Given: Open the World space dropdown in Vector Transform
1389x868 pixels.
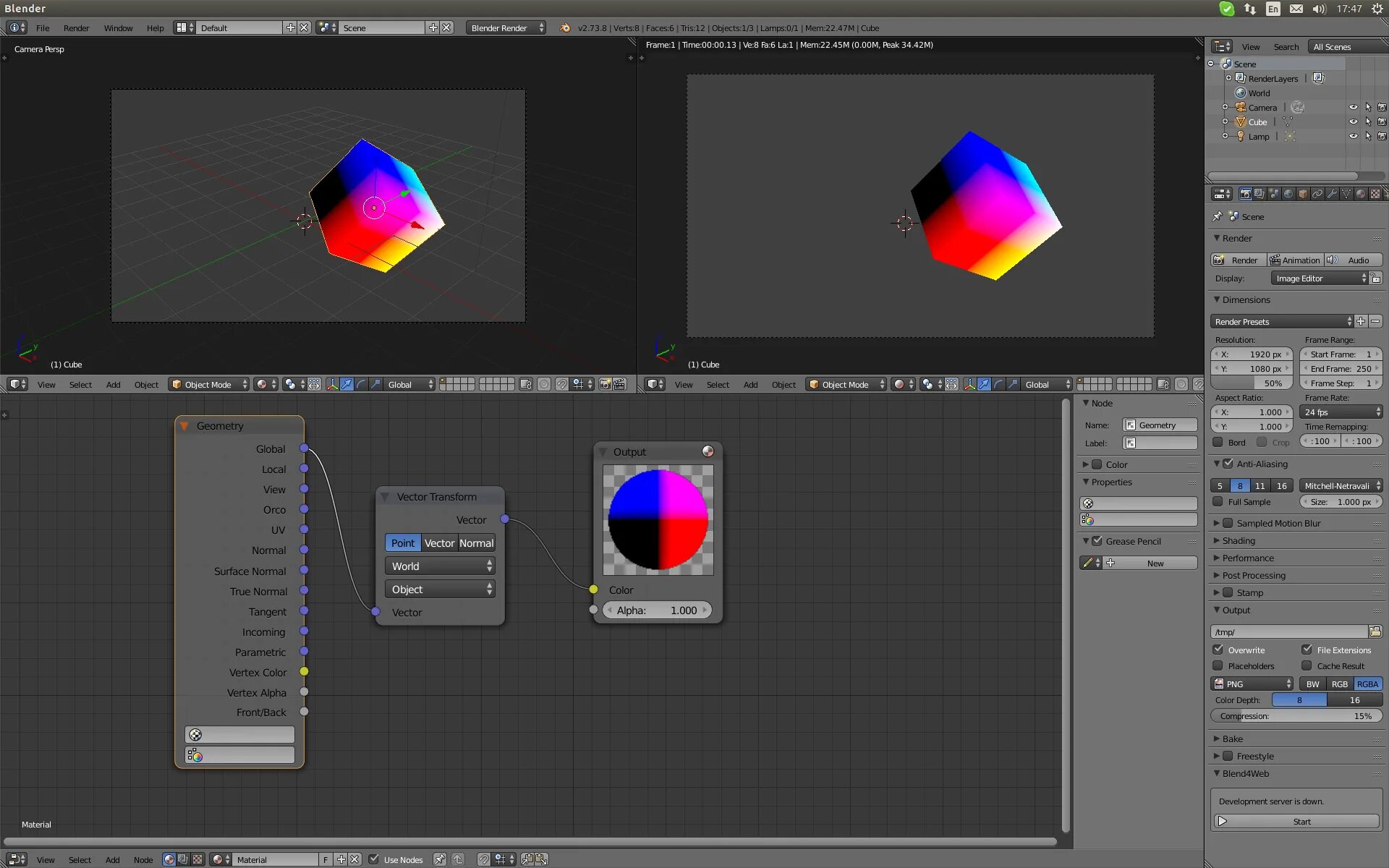Looking at the screenshot, I should pyautogui.click(x=440, y=566).
